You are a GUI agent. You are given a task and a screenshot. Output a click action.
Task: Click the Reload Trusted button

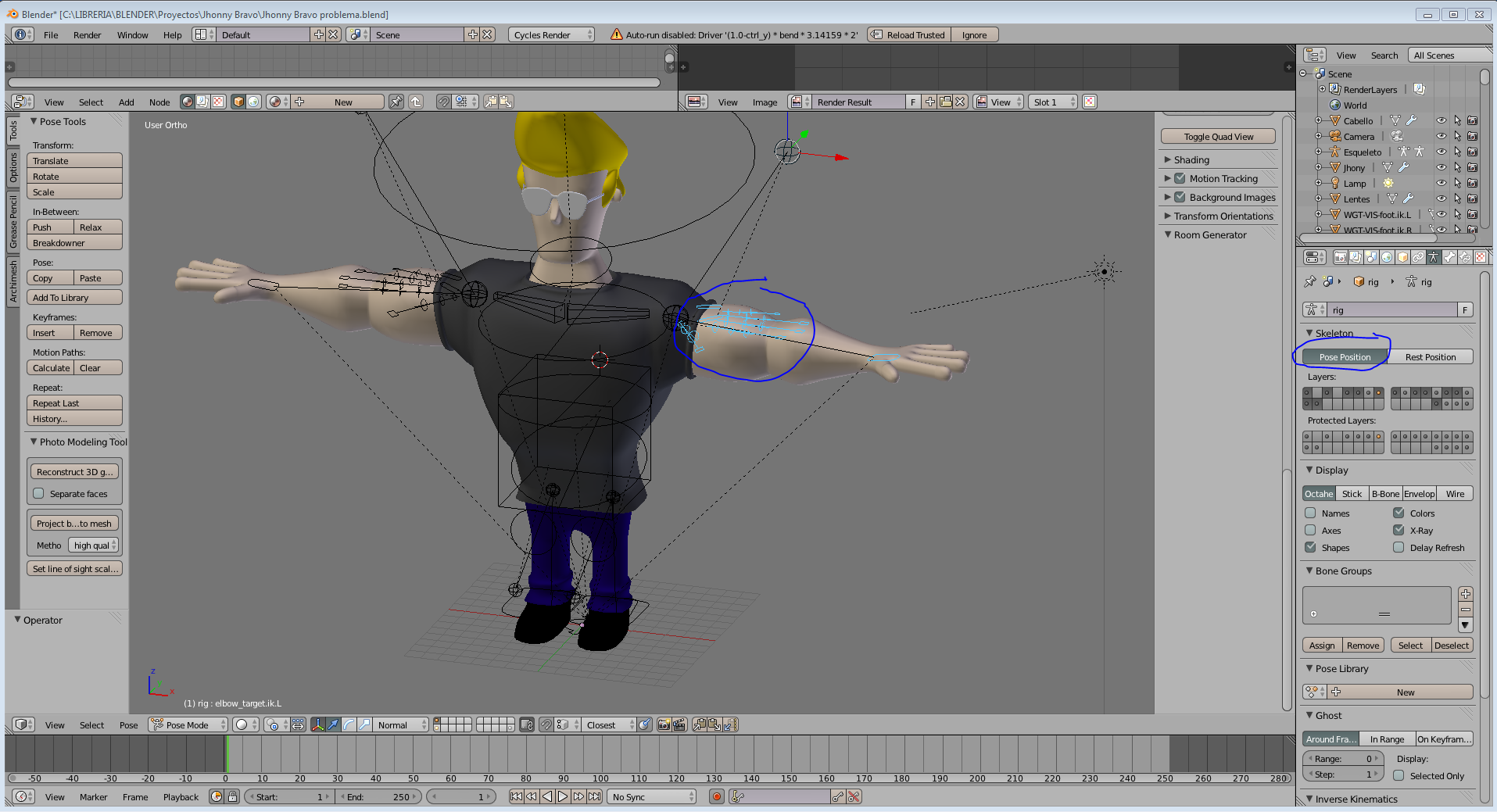coord(908,34)
